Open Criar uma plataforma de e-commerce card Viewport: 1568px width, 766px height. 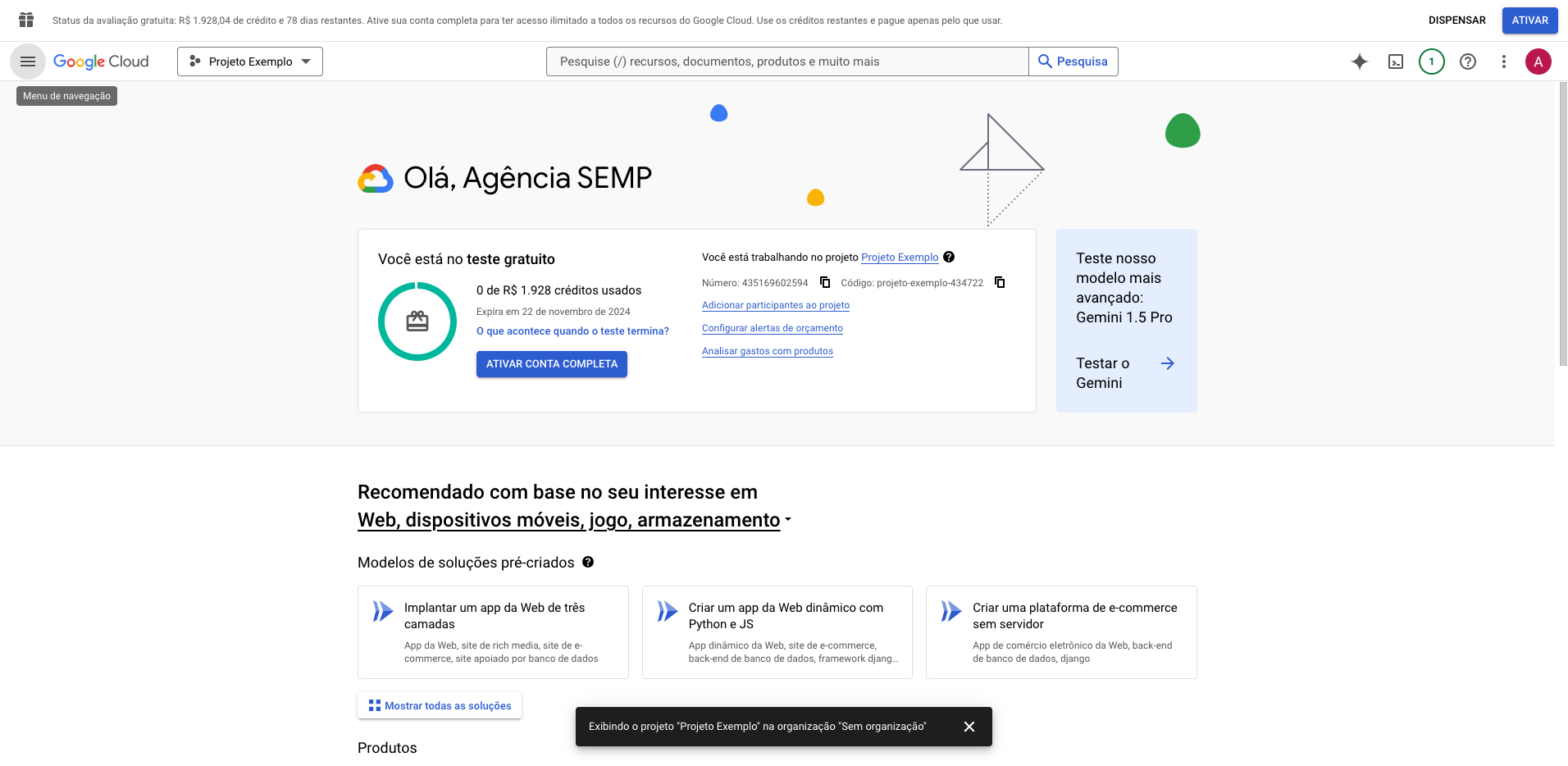1061,632
